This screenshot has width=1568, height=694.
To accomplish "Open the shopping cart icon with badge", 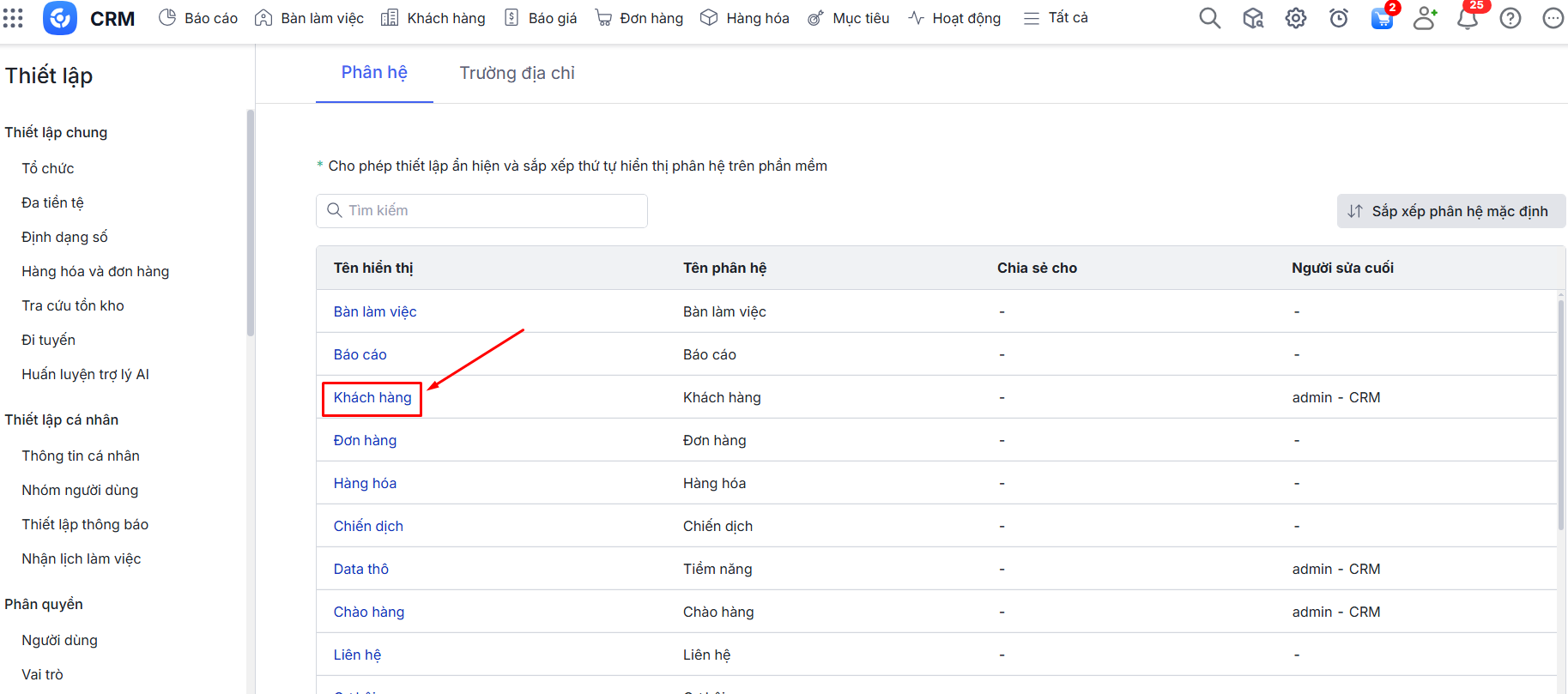I will (1381, 18).
